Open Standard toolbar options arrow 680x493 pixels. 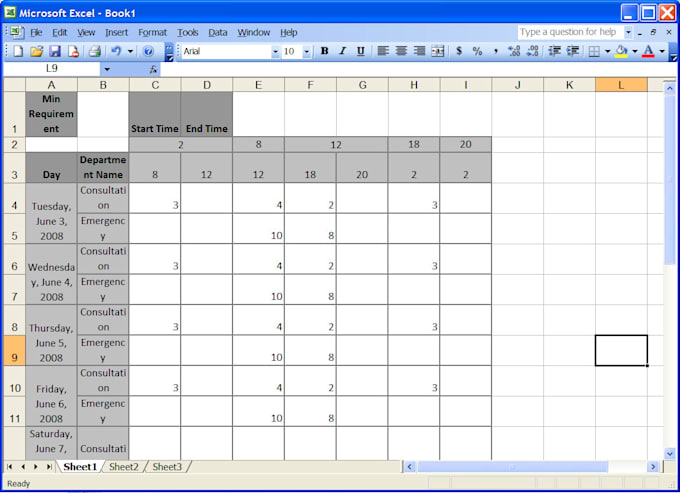(x=170, y=52)
